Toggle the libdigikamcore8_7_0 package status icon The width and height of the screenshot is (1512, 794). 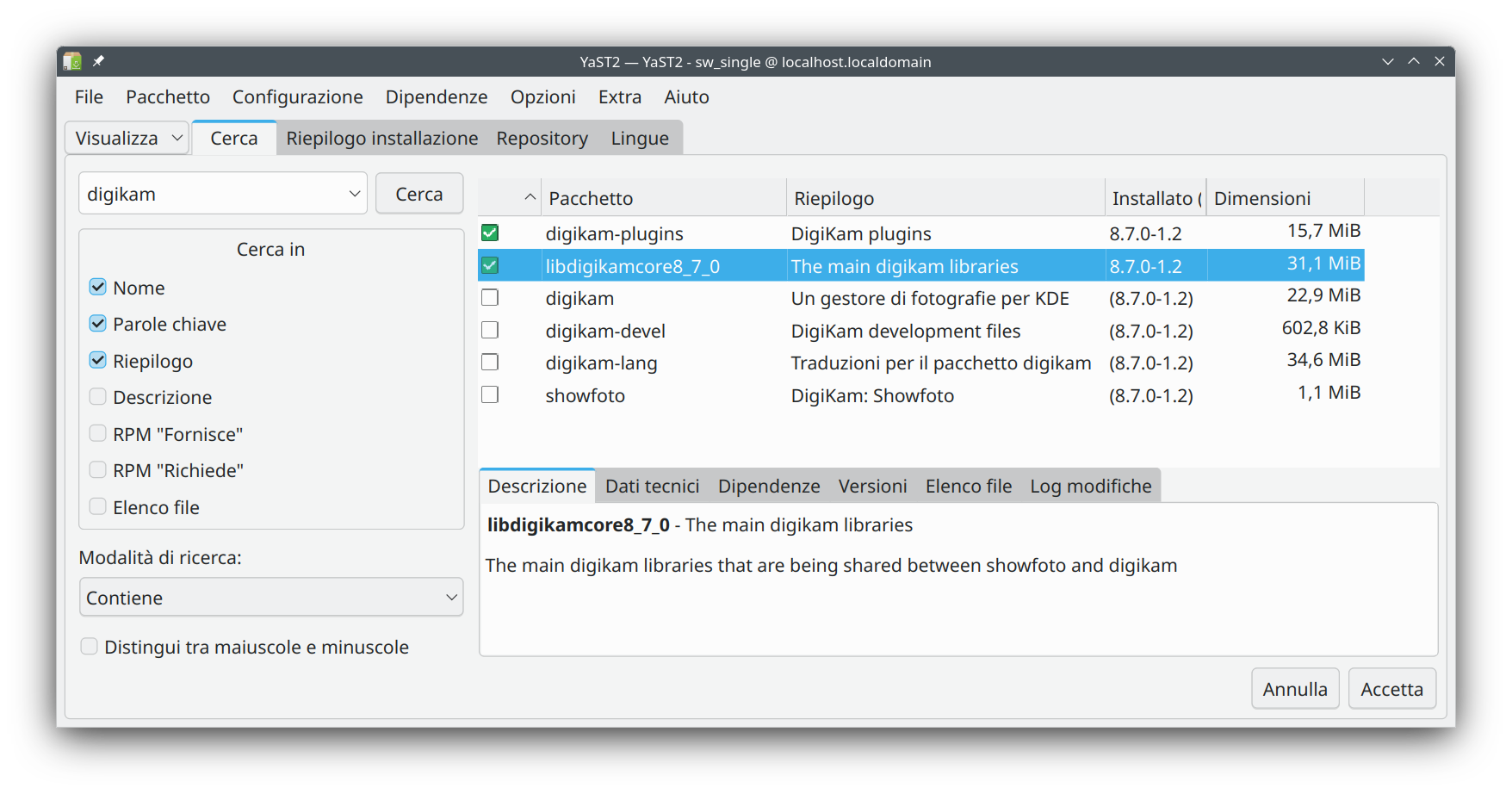[490, 265]
